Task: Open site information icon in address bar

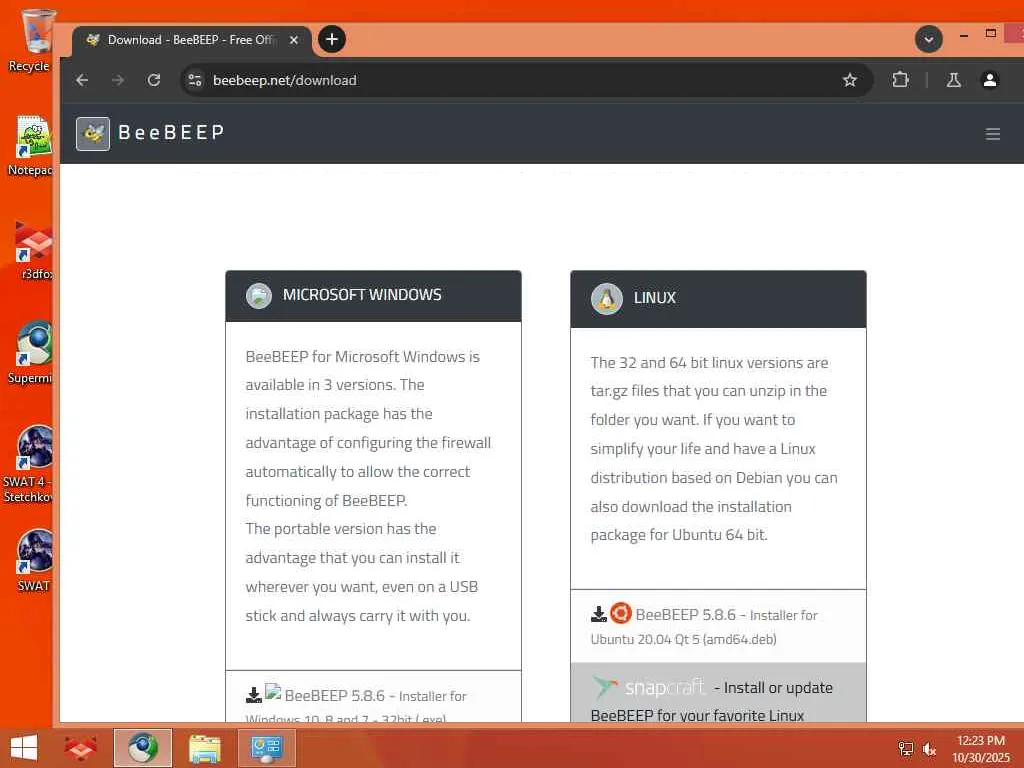Action: 195,80
